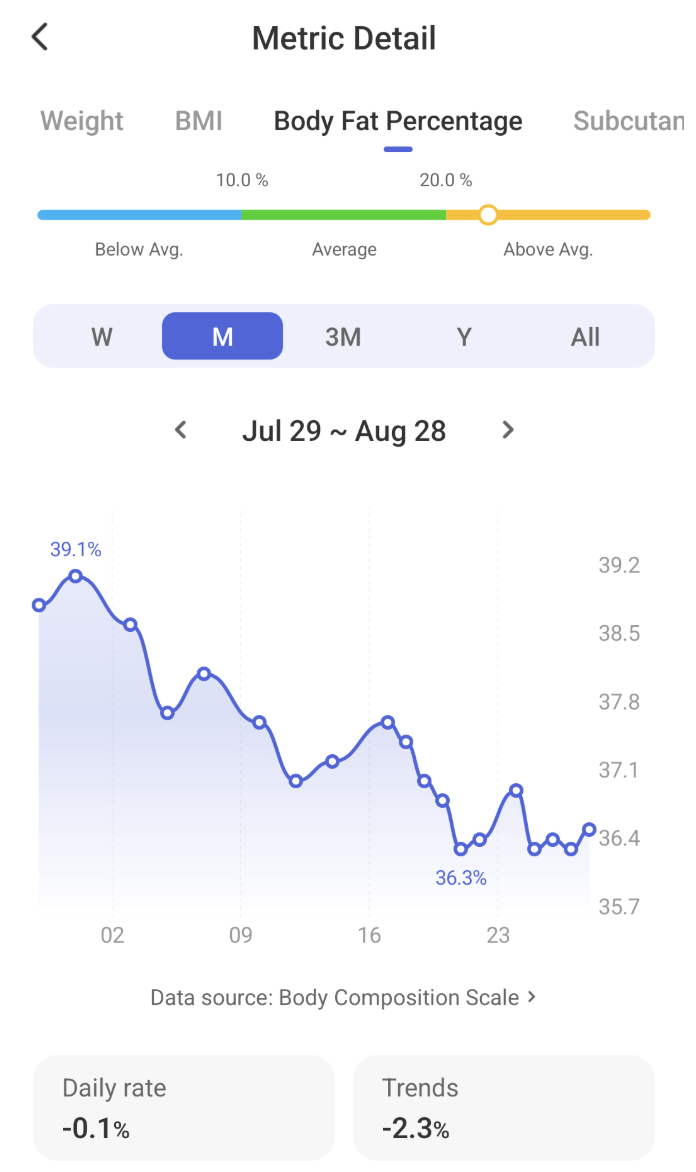Select the 36.3% lowest data point
This screenshot has height=1172, width=696.
(x=461, y=849)
